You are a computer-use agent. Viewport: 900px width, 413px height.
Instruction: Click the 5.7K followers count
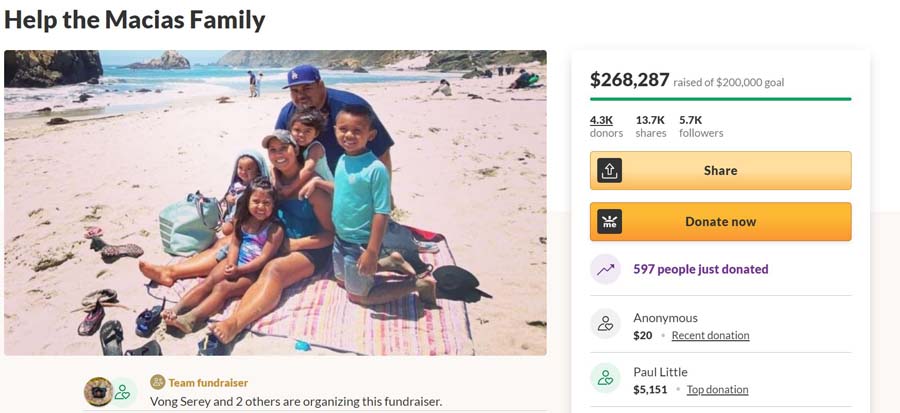pyautogui.click(x=700, y=126)
